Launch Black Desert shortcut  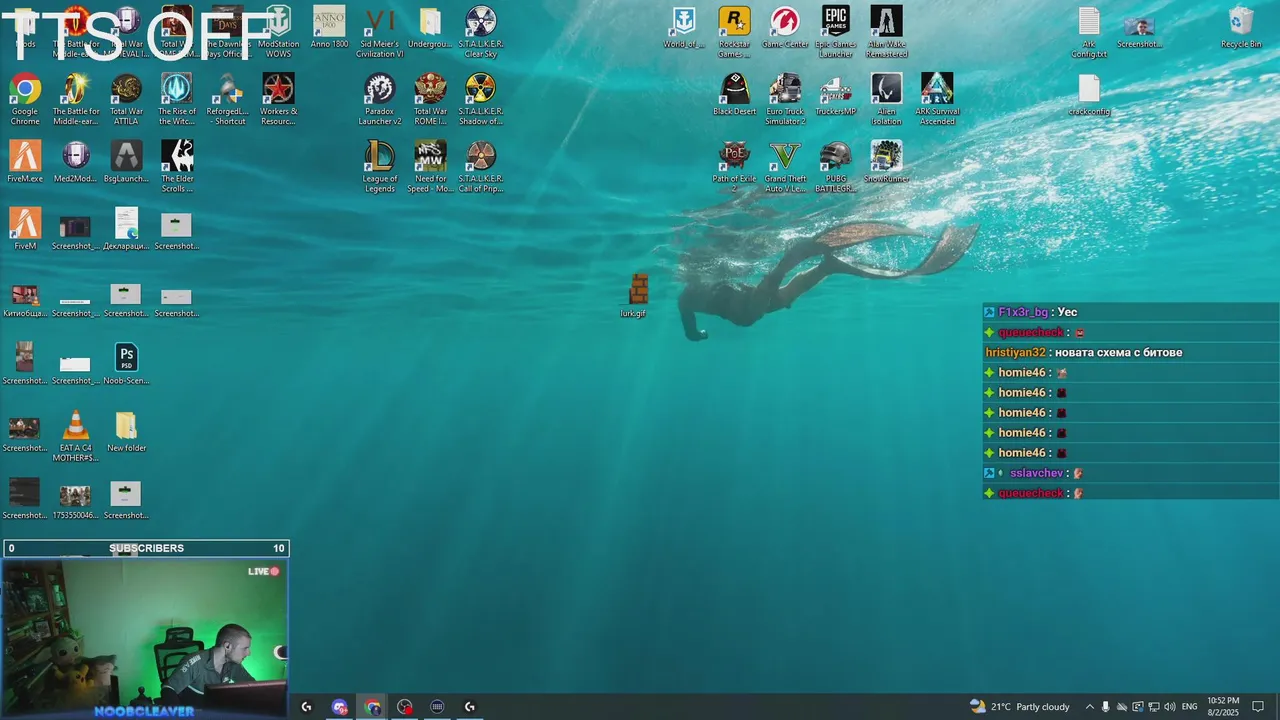pyautogui.click(x=734, y=94)
